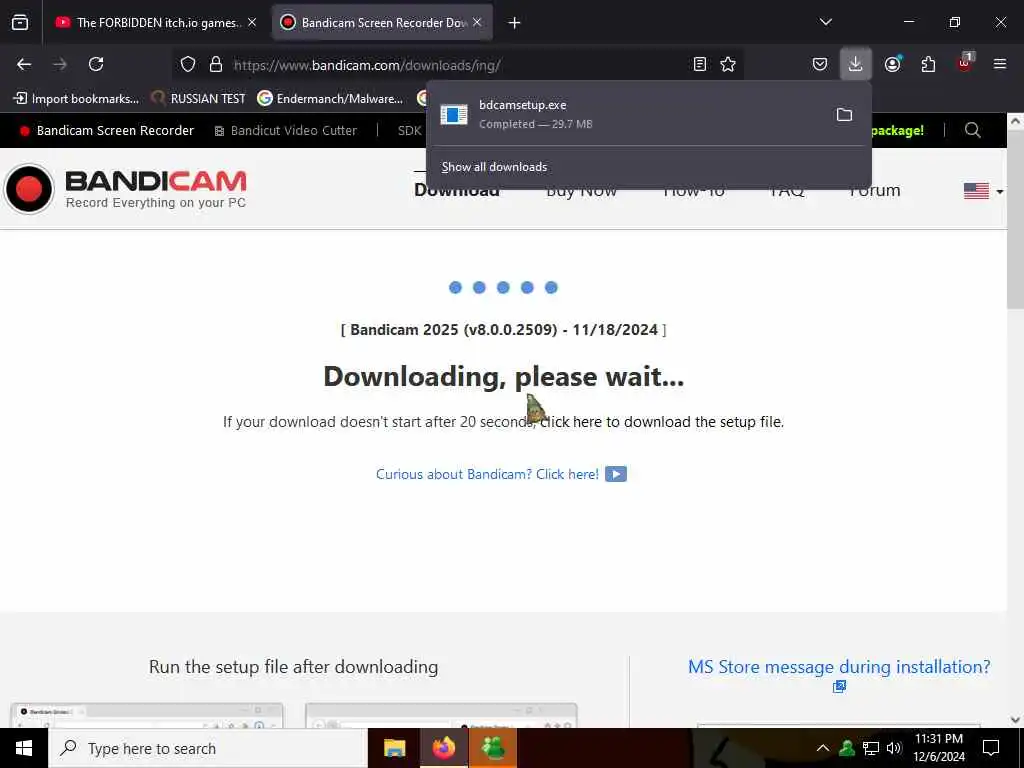Select Firefox taskbar icon

point(443,748)
